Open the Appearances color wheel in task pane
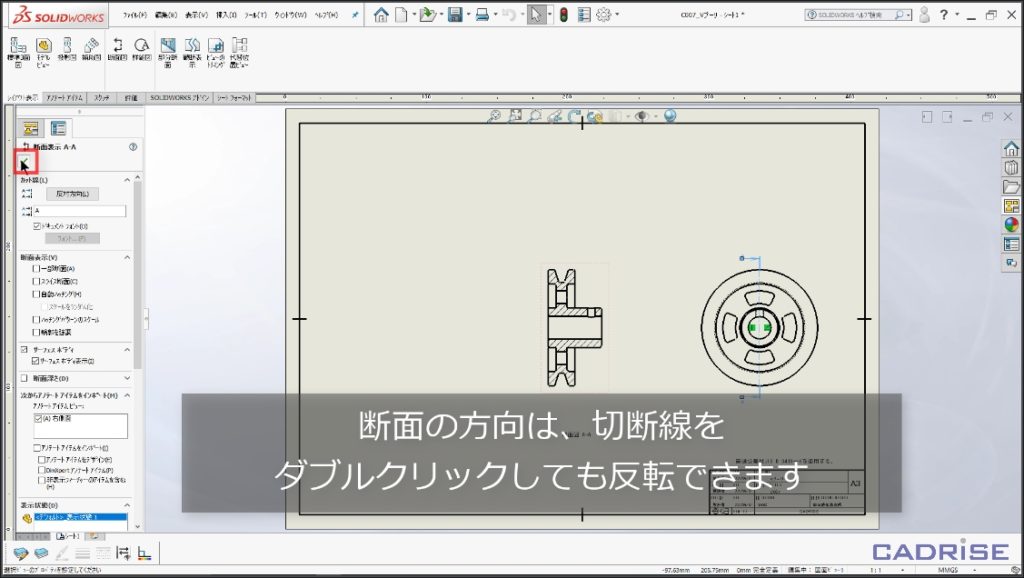This screenshot has width=1024, height=578. 1011,225
